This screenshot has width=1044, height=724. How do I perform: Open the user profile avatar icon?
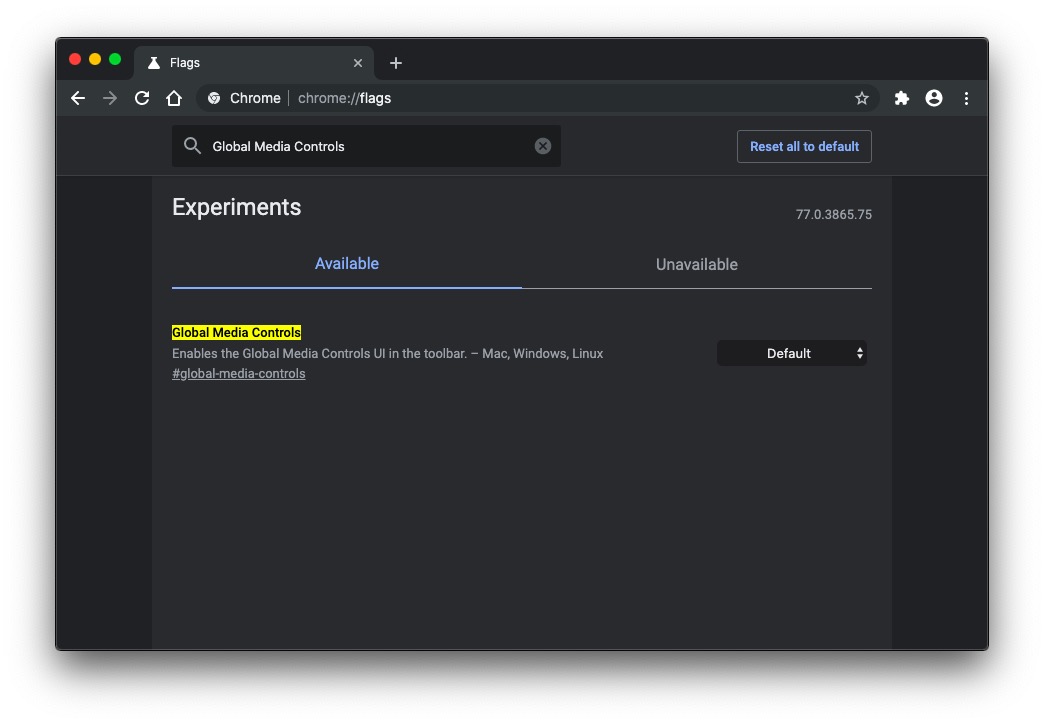pyautogui.click(x=933, y=98)
